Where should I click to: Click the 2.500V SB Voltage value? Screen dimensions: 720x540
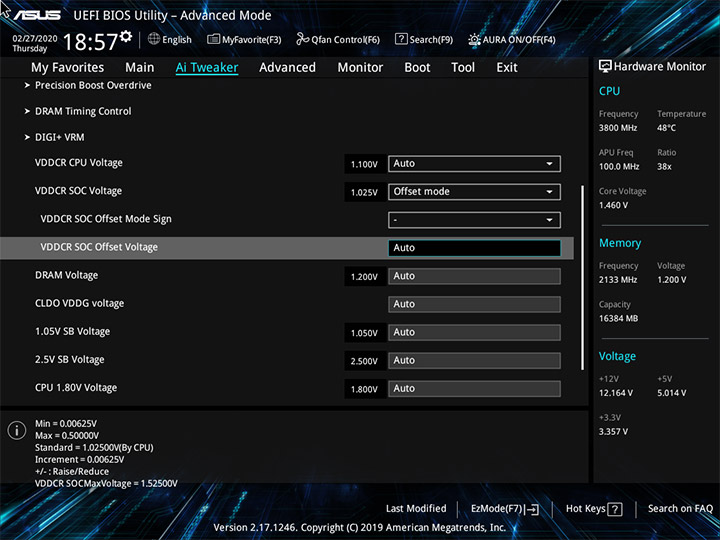point(365,361)
